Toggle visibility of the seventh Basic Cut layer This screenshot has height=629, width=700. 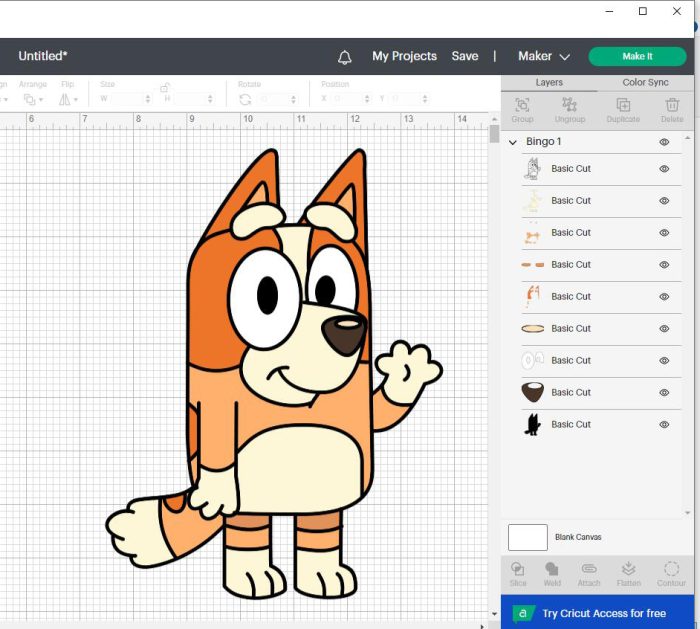tap(664, 361)
